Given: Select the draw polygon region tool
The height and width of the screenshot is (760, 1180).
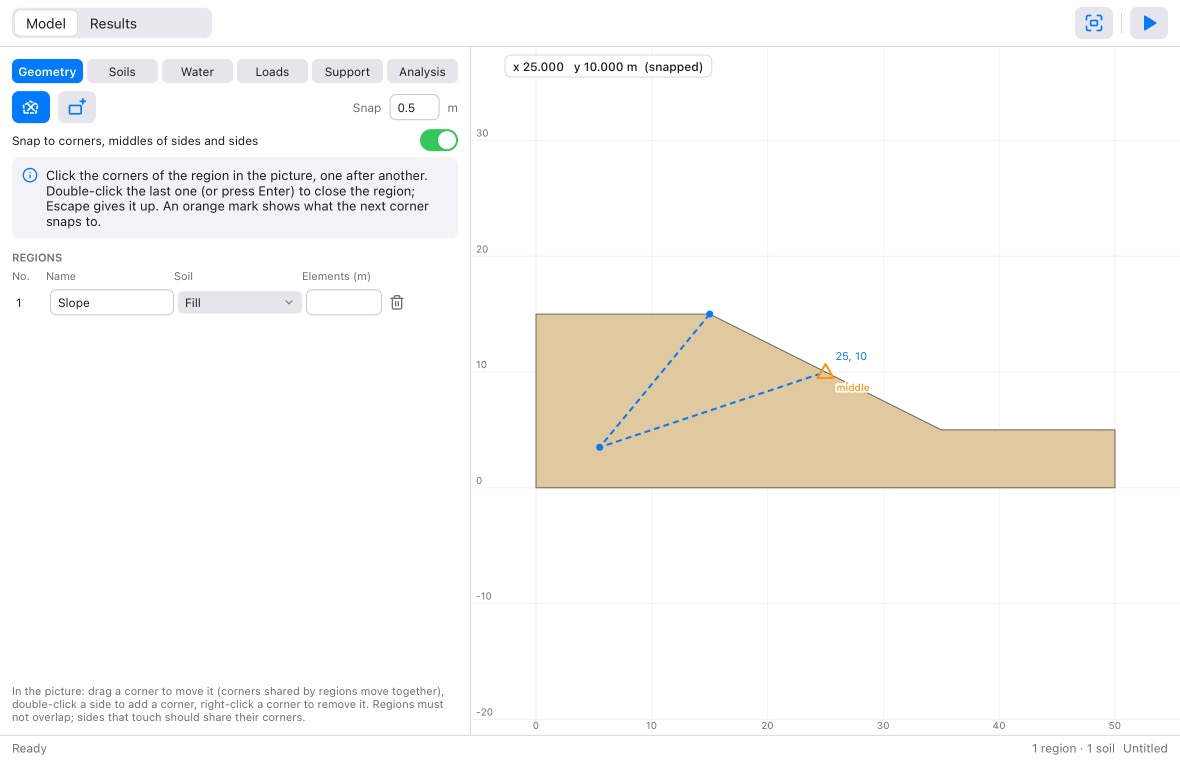Looking at the screenshot, I should pos(31,108).
